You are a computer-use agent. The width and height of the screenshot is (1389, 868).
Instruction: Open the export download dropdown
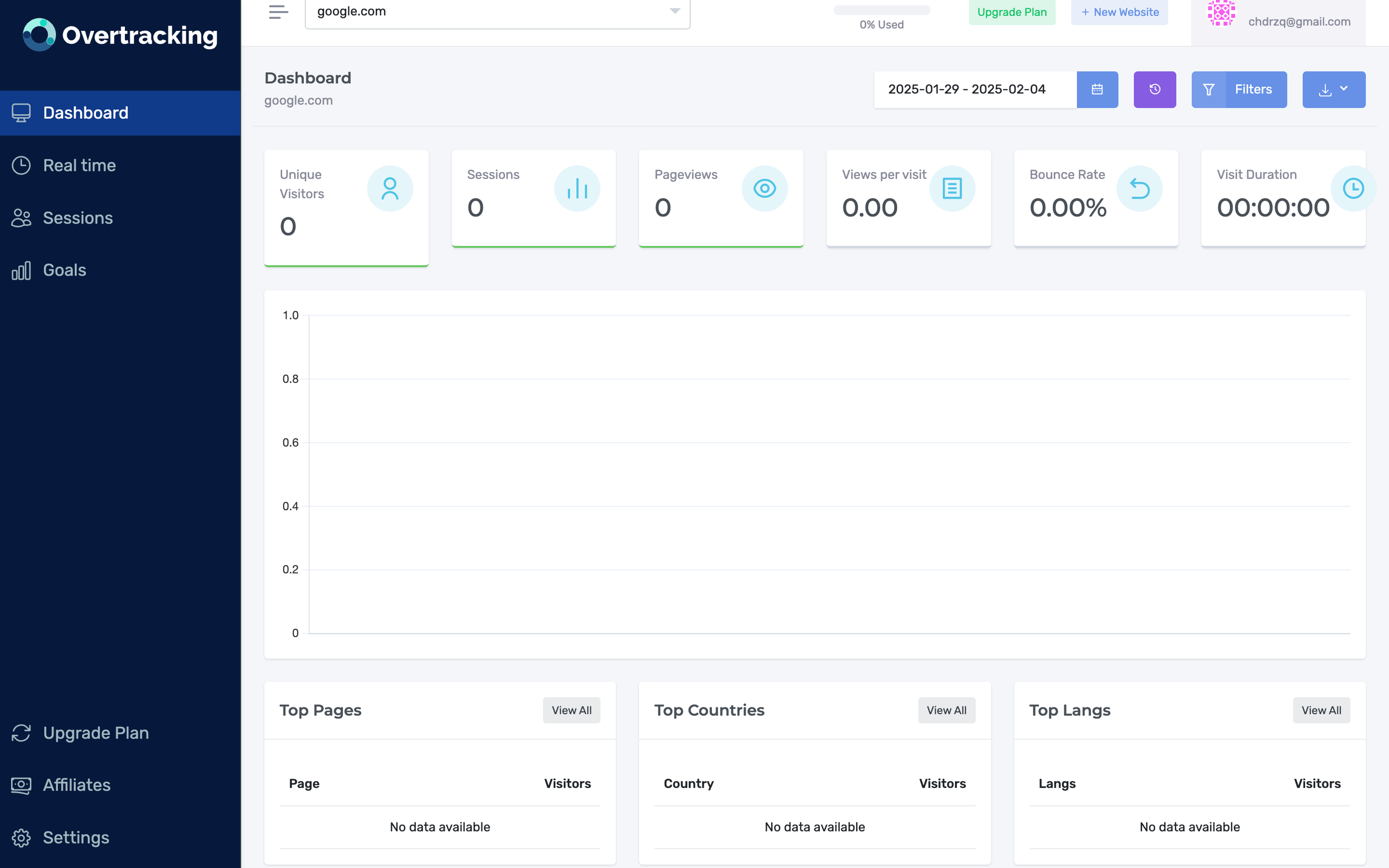1334,89
